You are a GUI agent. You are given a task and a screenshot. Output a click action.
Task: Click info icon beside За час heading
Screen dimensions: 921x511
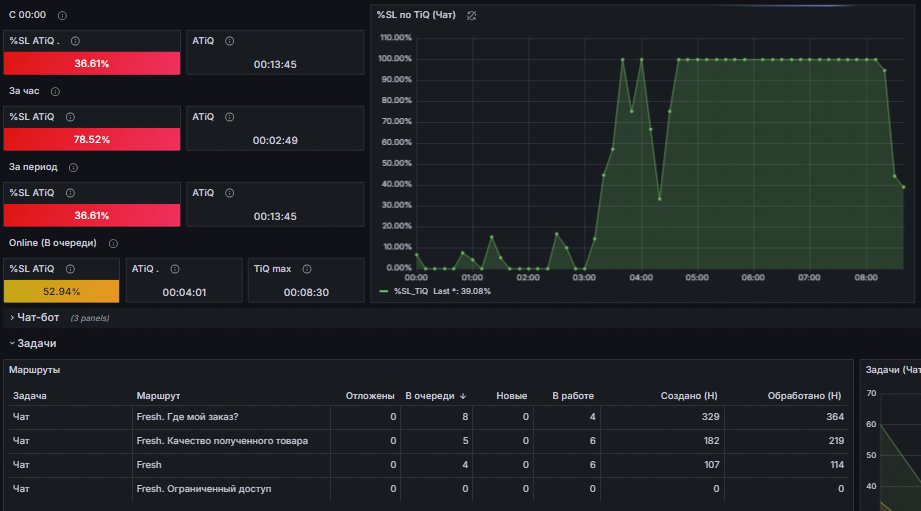pyautogui.click(x=55, y=92)
